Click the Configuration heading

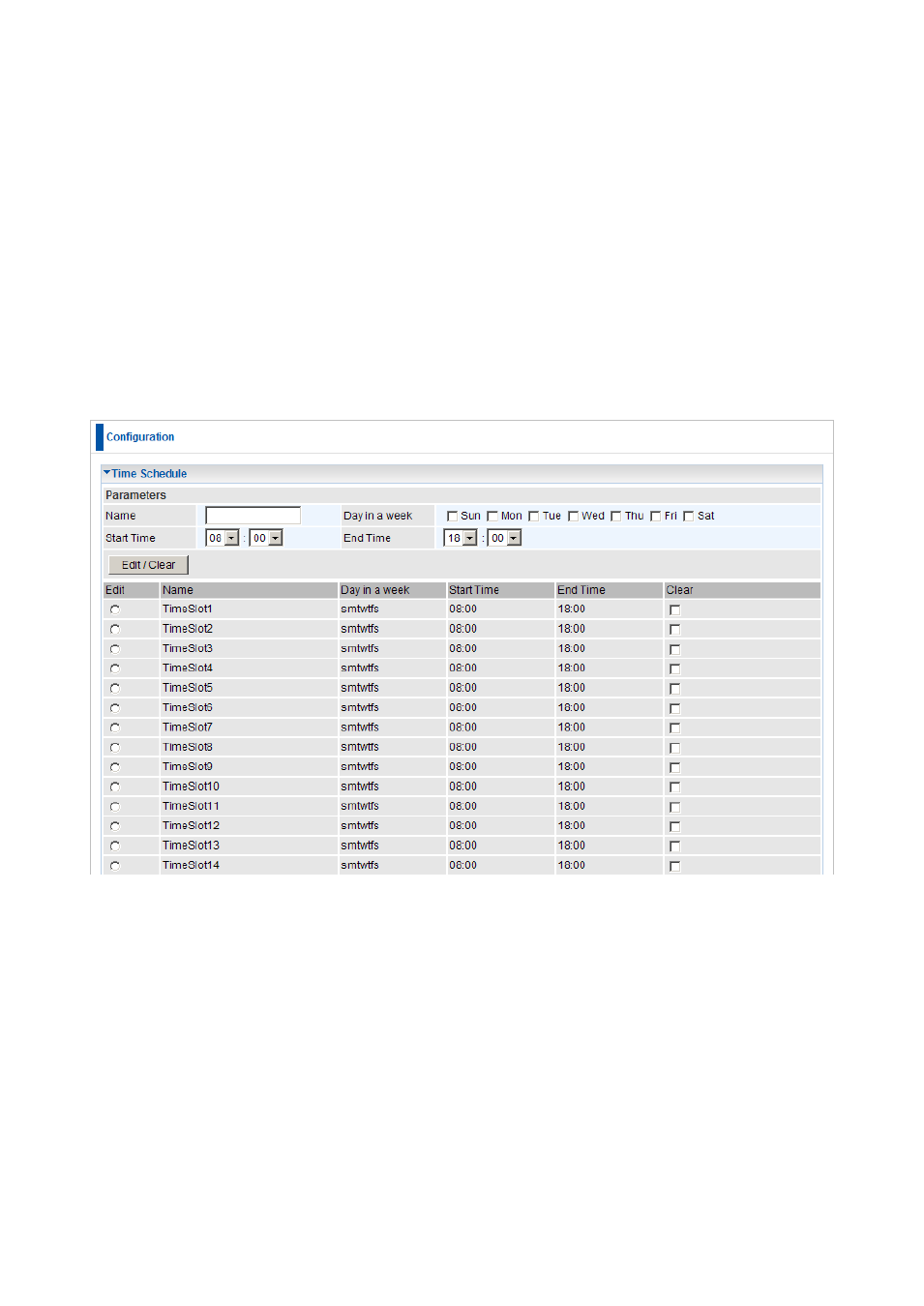coord(140,437)
